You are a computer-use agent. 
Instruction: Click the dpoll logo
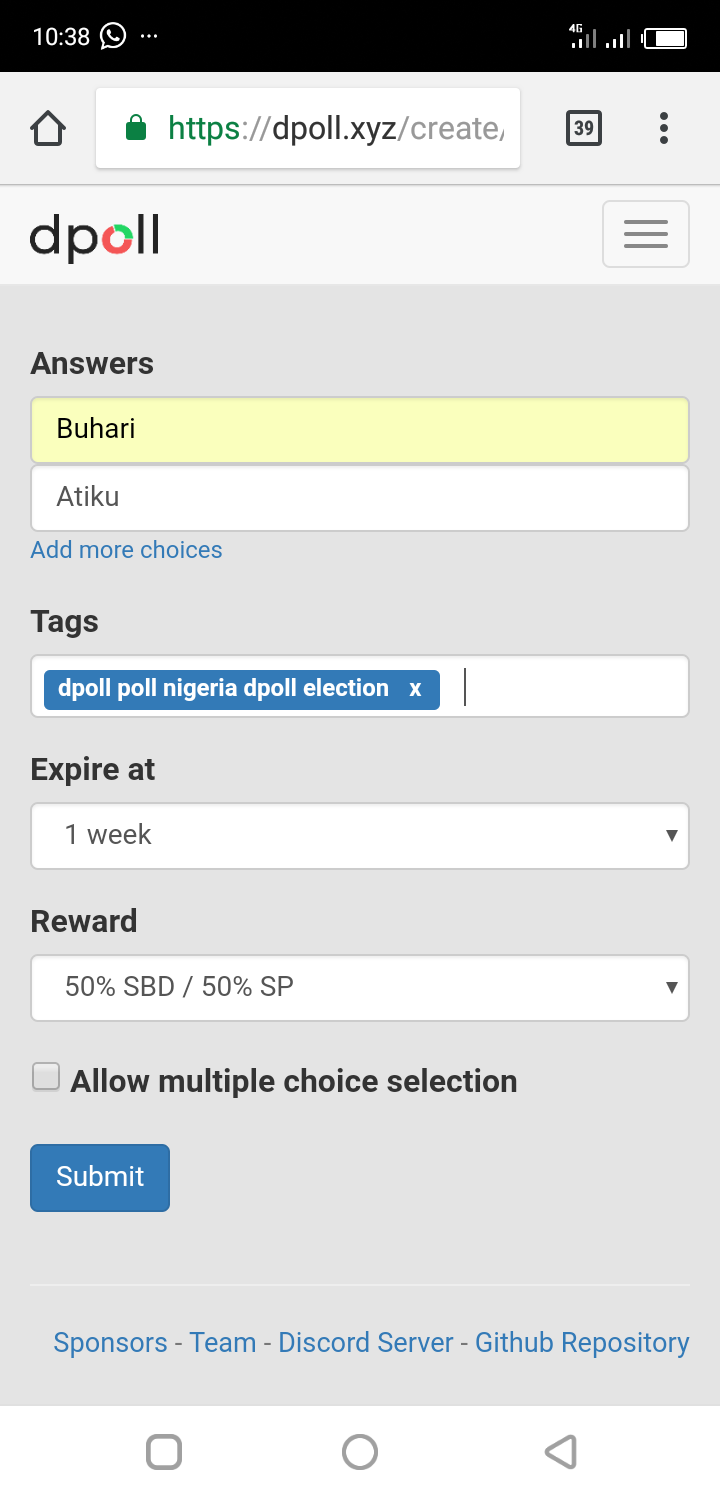coord(95,237)
